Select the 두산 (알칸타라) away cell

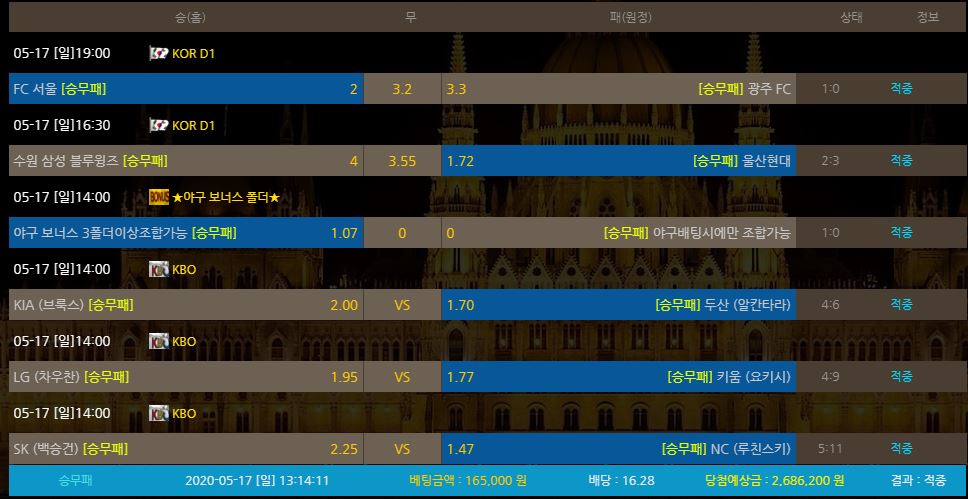[x=618, y=305]
